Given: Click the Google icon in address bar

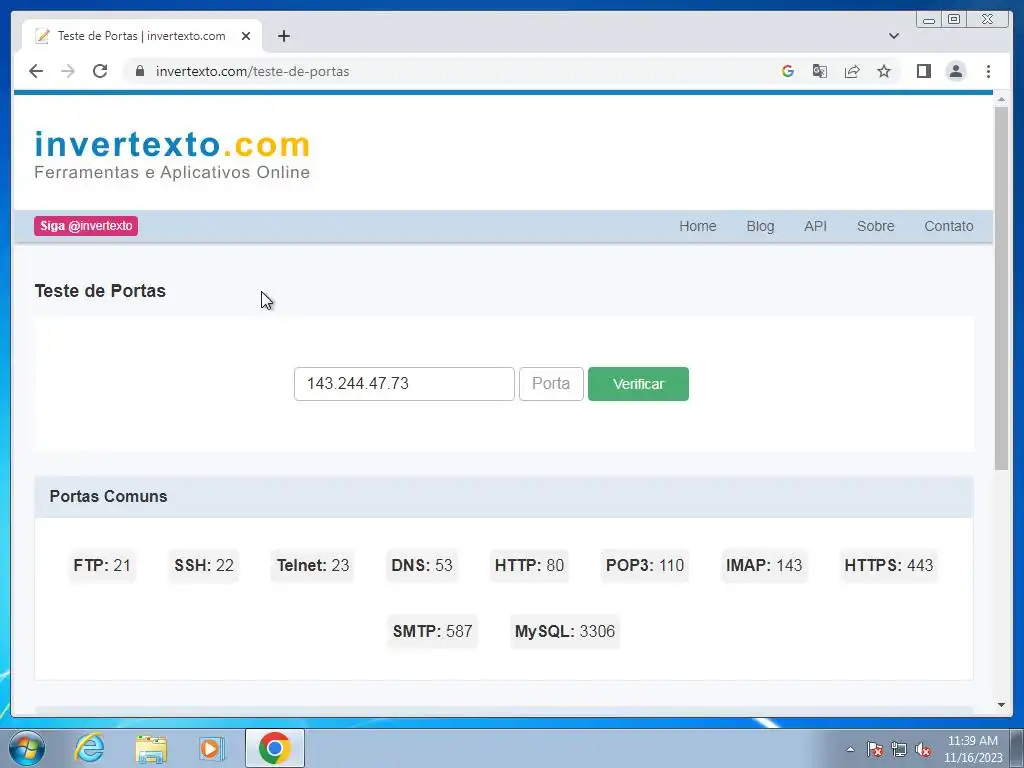Looking at the screenshot, I should (788, 71).
